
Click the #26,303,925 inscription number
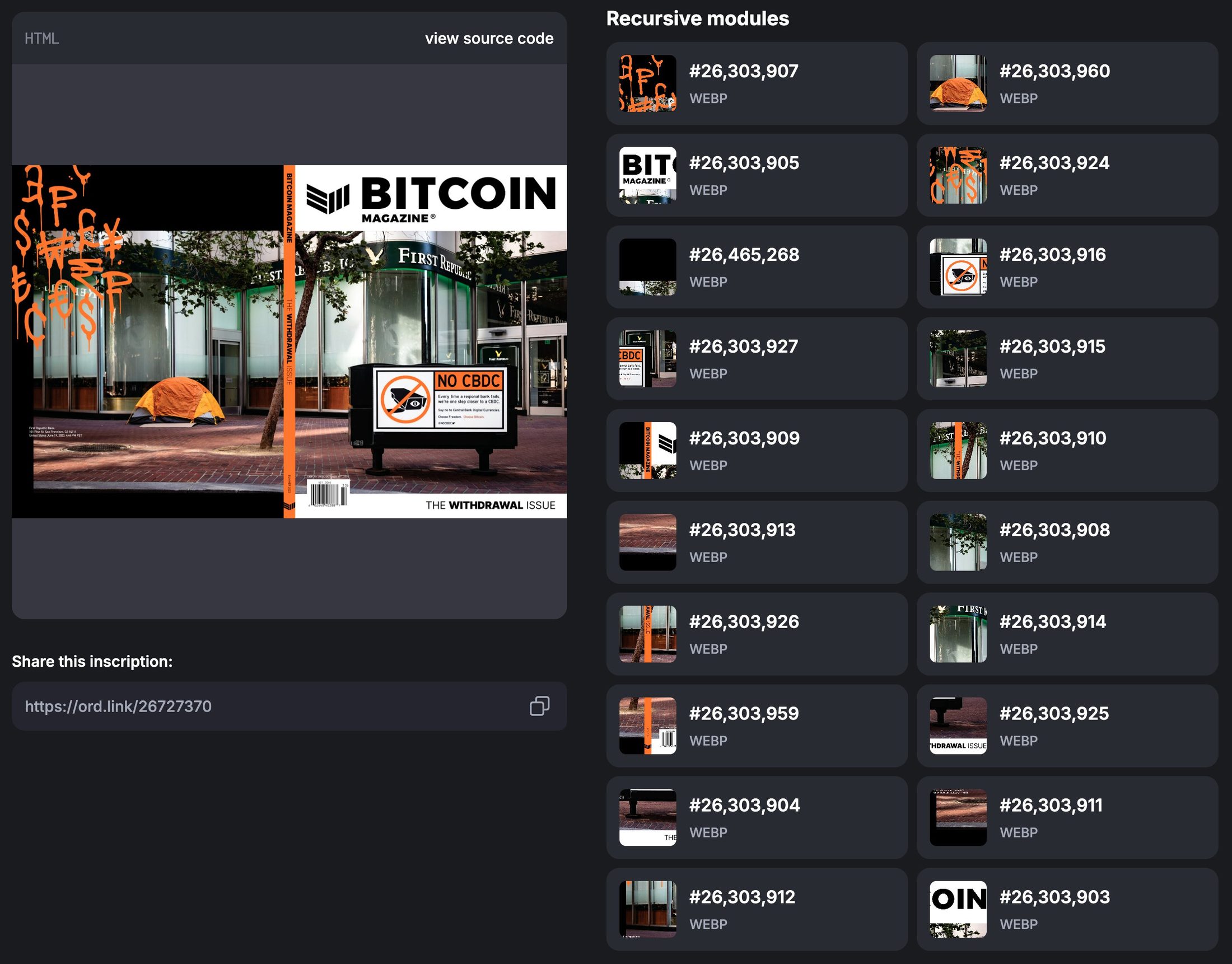point(1054,713)
